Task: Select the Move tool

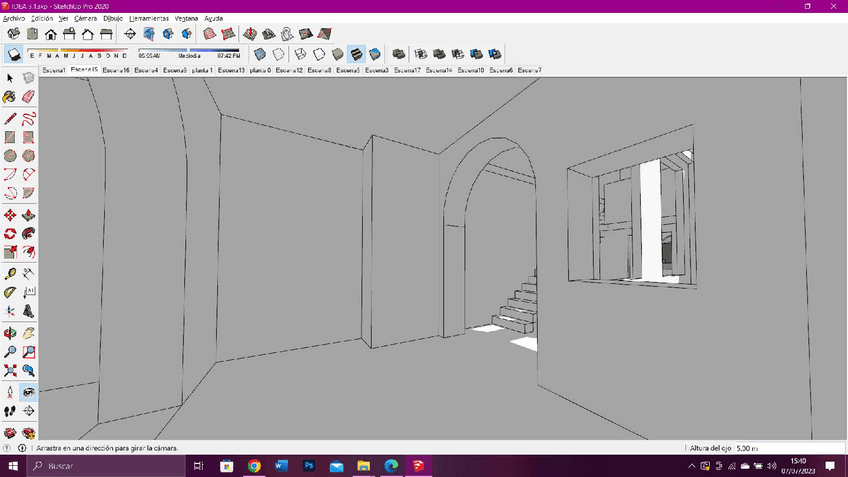Action: click(x=10, y=214)
